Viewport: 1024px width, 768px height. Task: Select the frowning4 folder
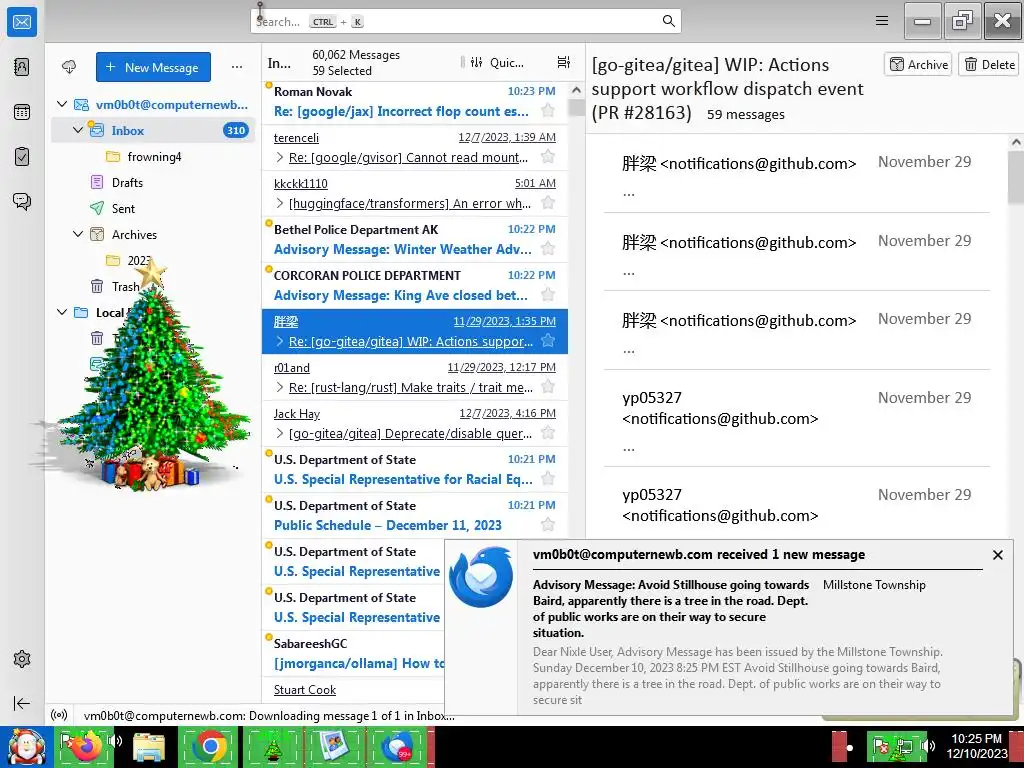click(x=153, y=157)
